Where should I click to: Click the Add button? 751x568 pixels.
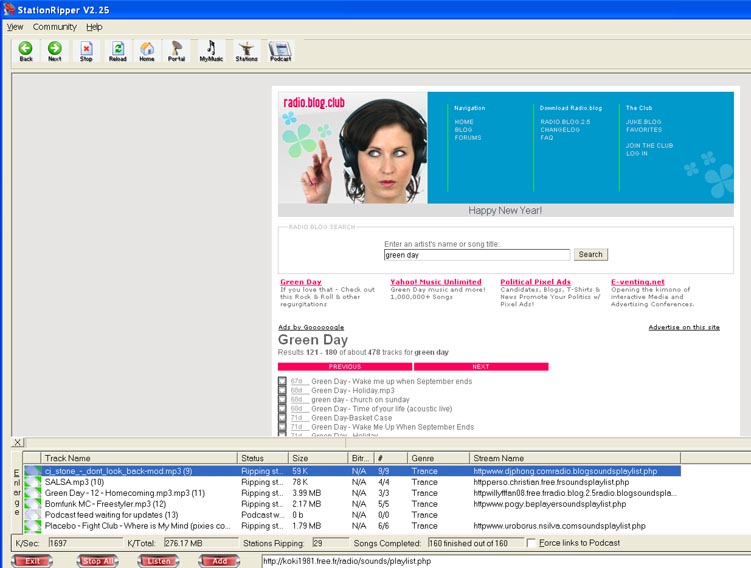coord(219,561)
